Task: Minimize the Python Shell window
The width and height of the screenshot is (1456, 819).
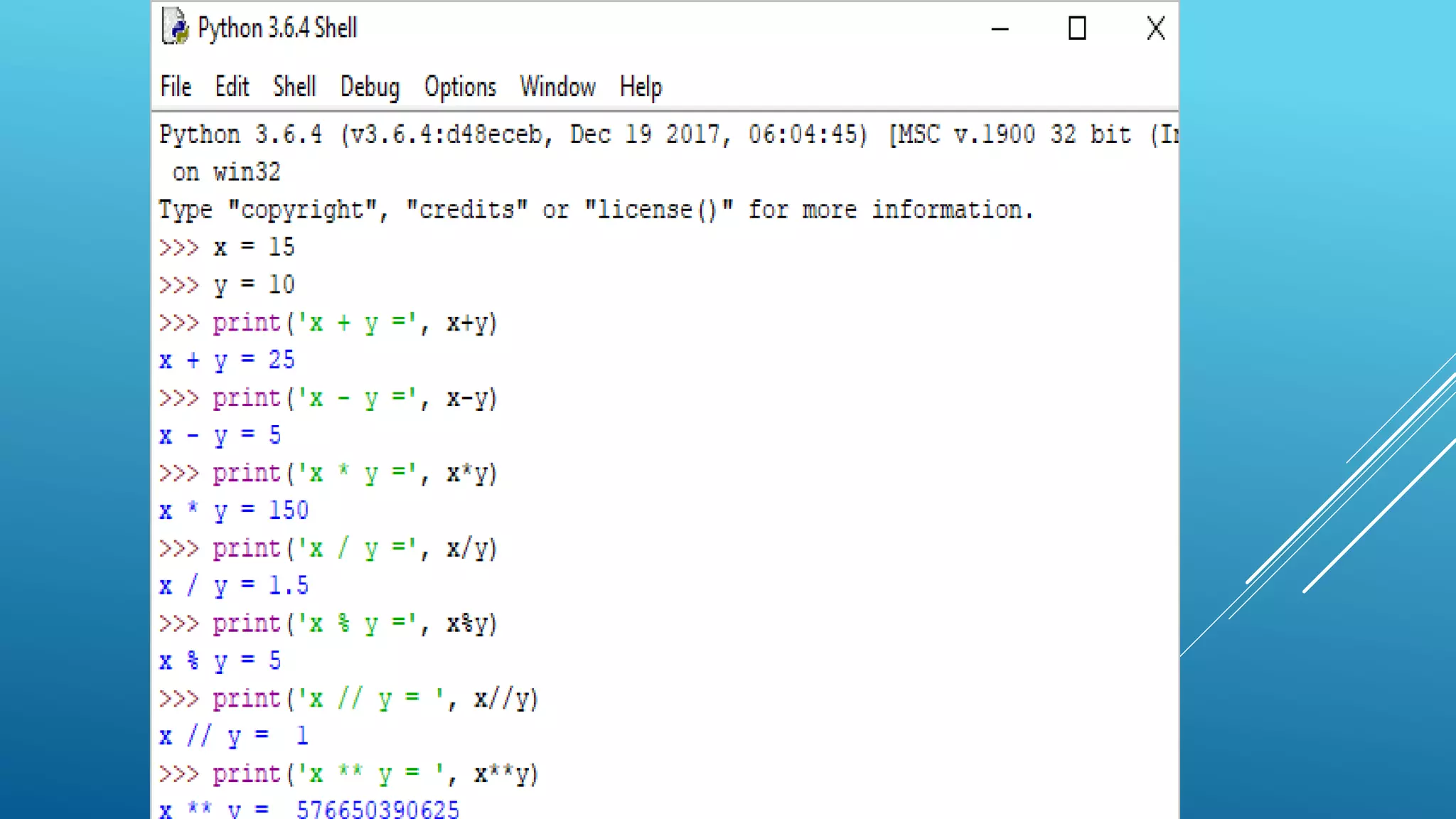Action: pyautogui.click(x=1000, y=29)
